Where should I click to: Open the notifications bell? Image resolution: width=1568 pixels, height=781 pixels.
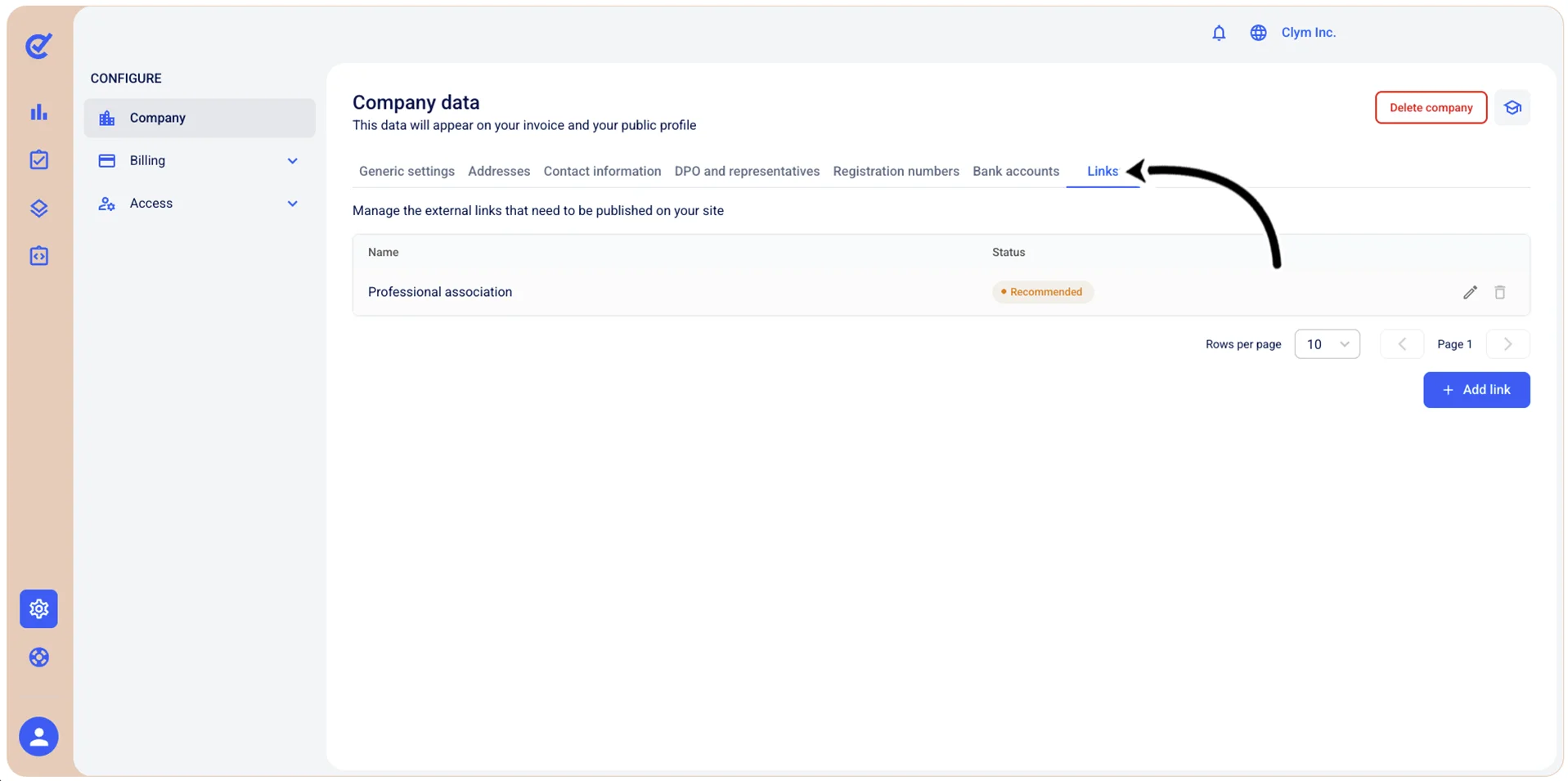click(1219, 33)
